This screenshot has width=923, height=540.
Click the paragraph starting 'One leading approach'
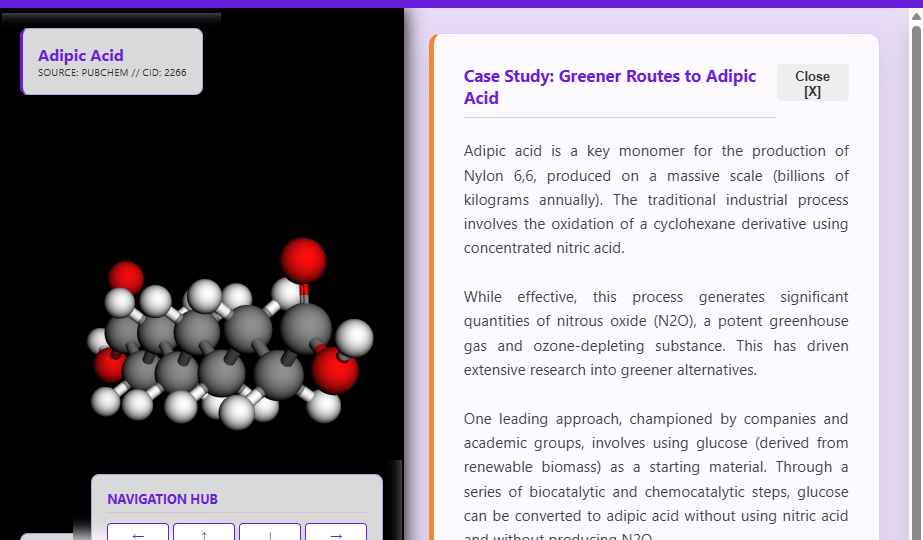coord(656,475)
